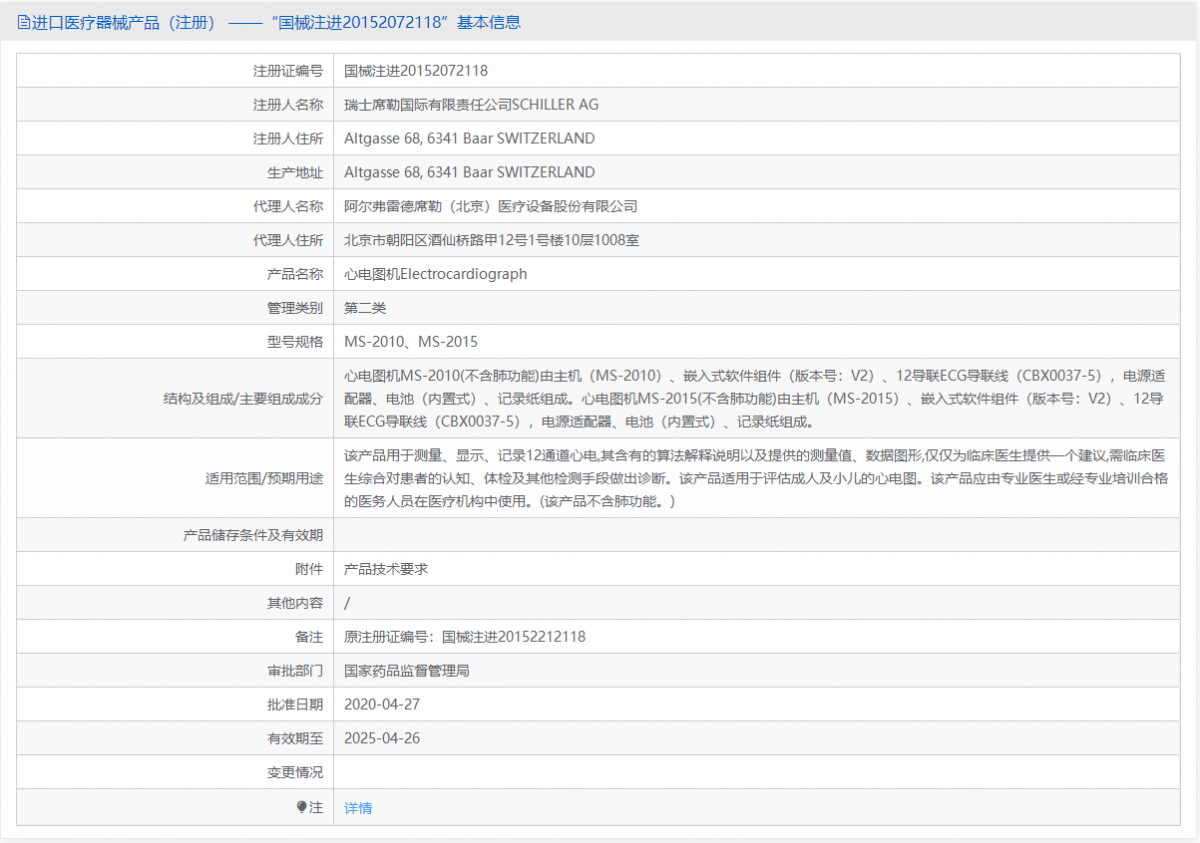Click the 产品储存条件及有效期 label
The image size is (1200, 843).
[x=253, y=535]
